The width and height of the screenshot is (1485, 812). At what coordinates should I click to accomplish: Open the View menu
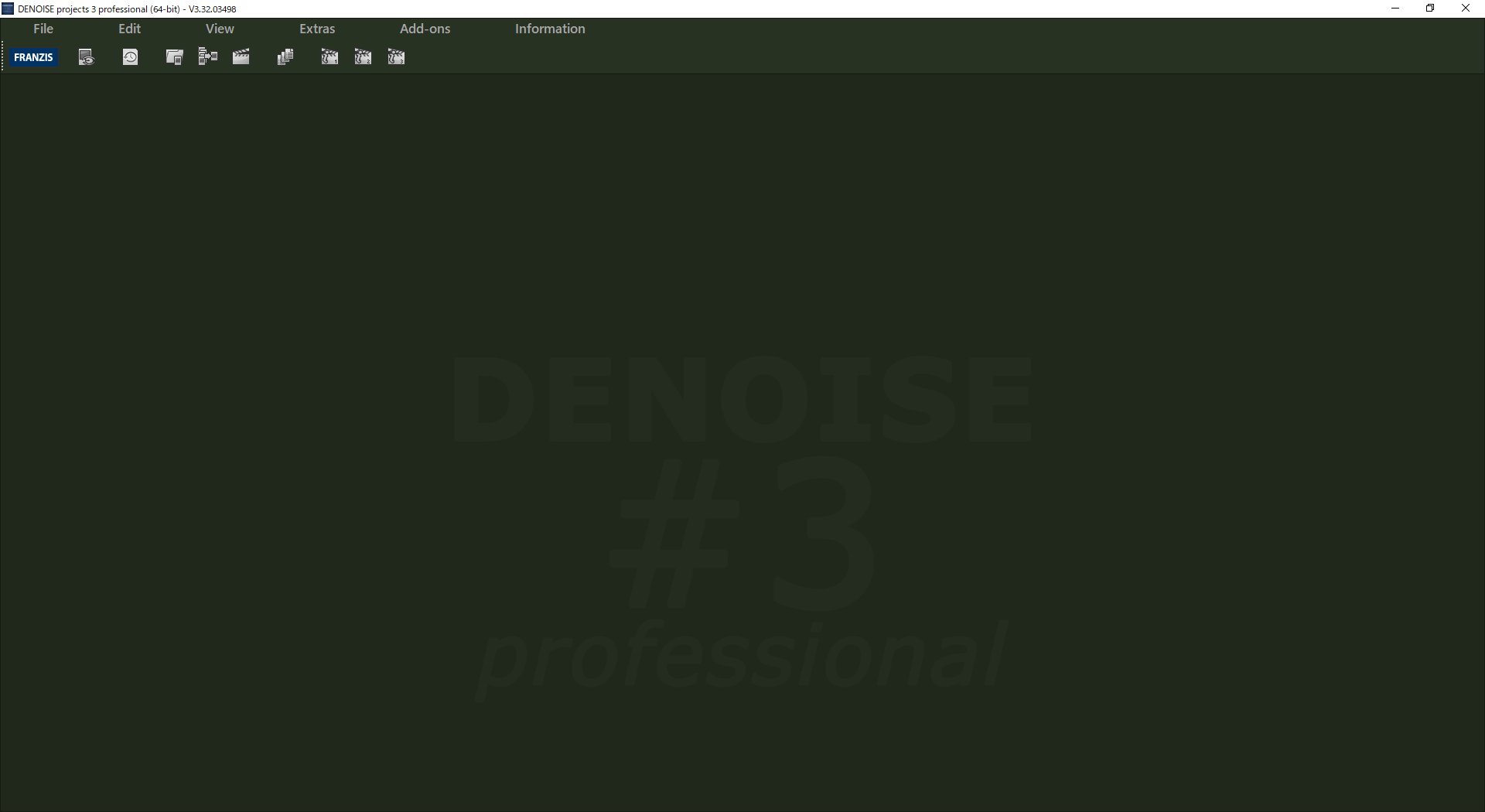click(220, 29)
